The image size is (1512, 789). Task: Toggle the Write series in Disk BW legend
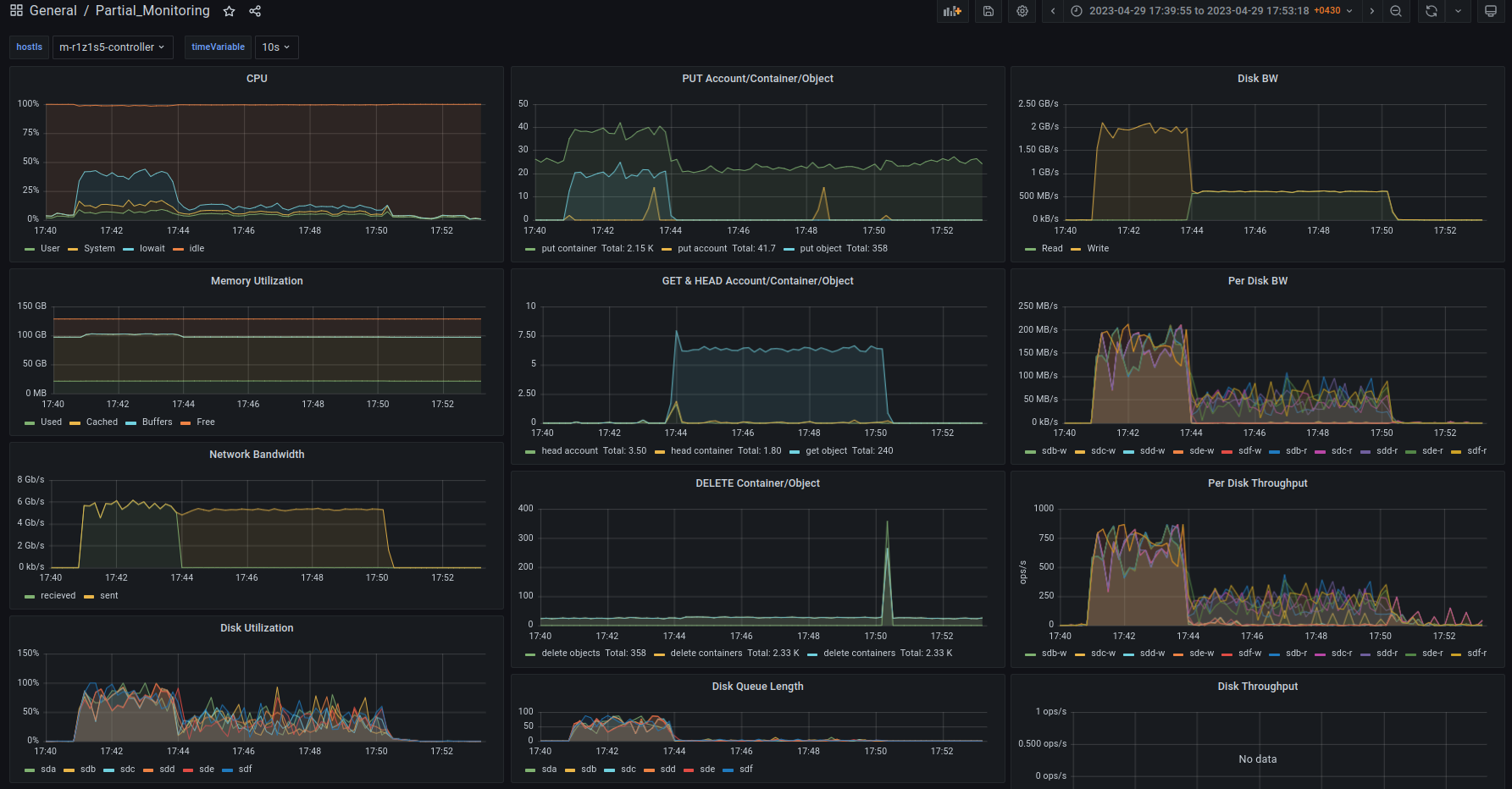(x=1098, y=249)
